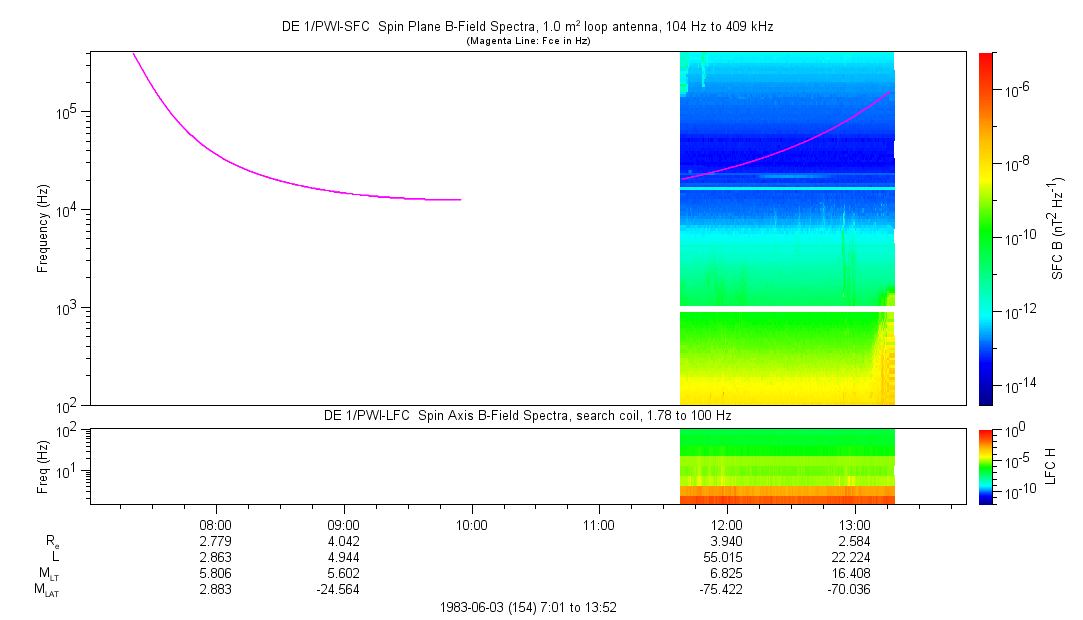The image size is (1083, 620).
Task: Click the Magenta Line legend subtitle
Action: pyautogui.click(x=528, y=41)
